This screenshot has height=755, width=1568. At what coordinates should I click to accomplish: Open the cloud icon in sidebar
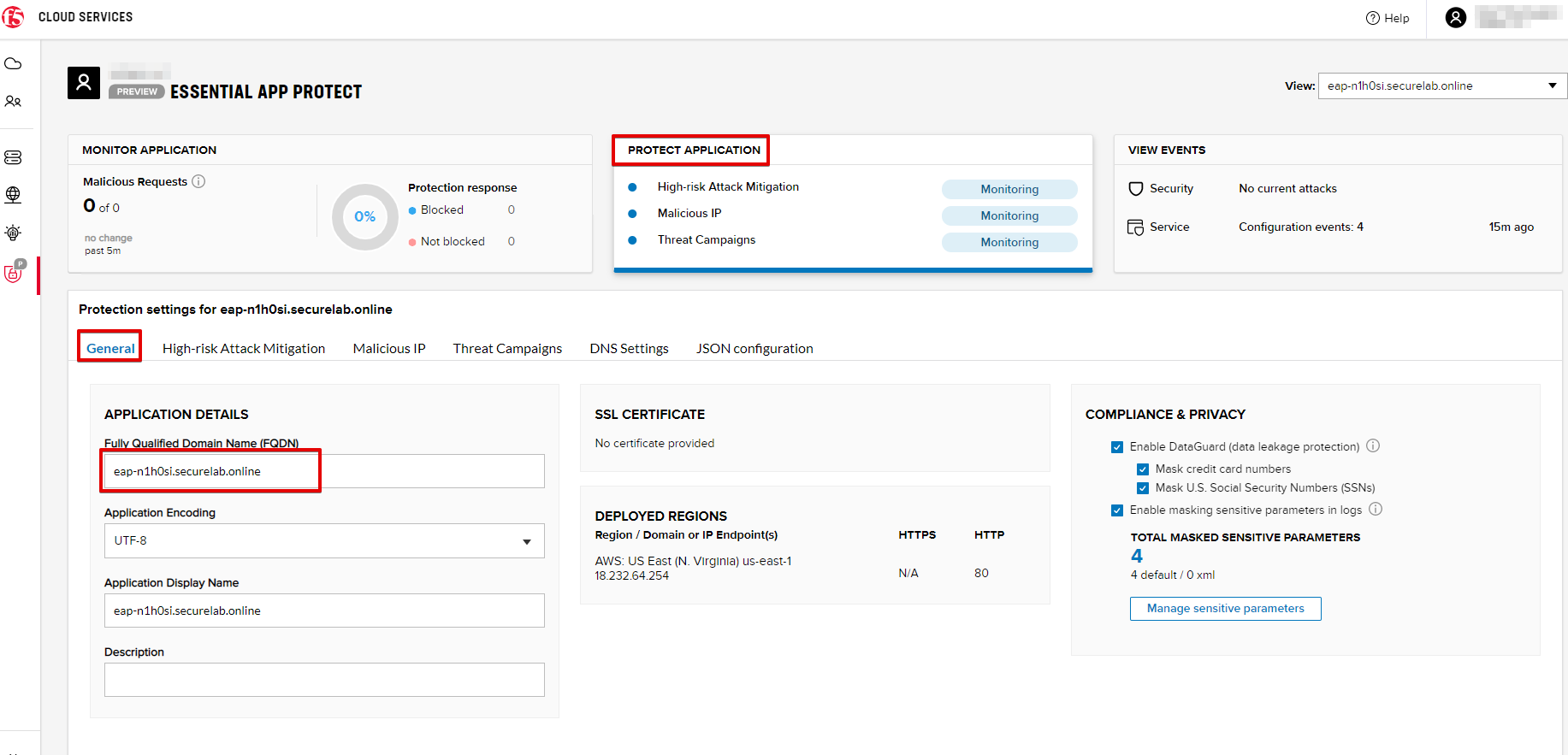point(13,64)
